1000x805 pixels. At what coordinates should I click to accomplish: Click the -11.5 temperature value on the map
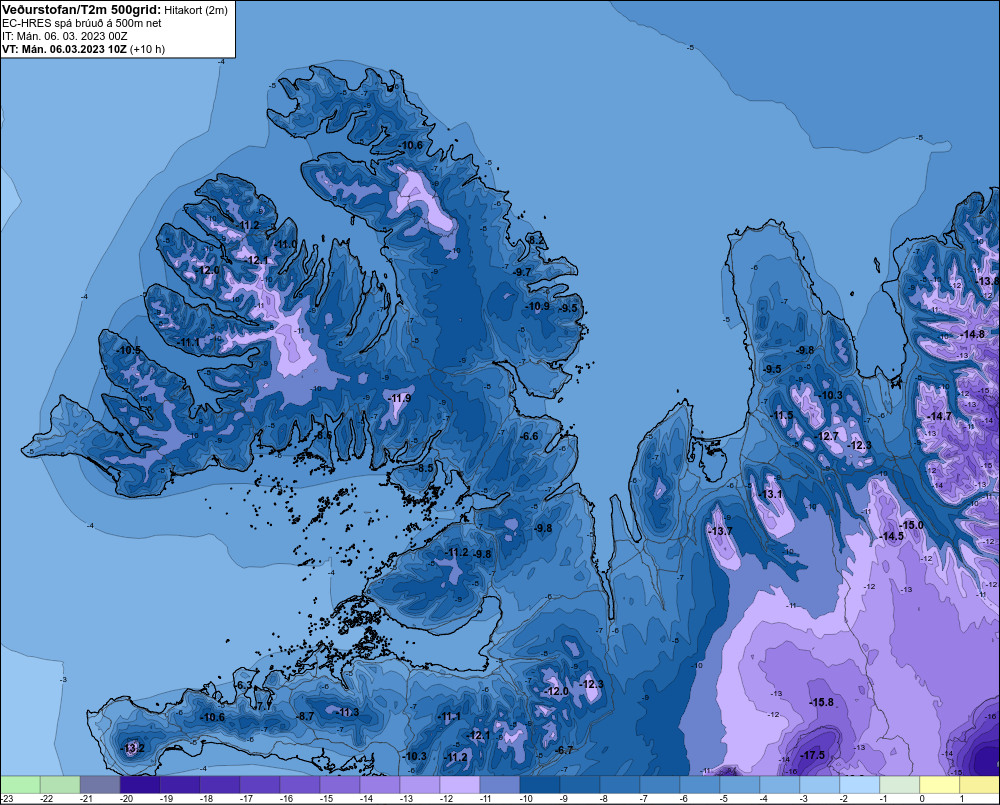pos(782,415)
